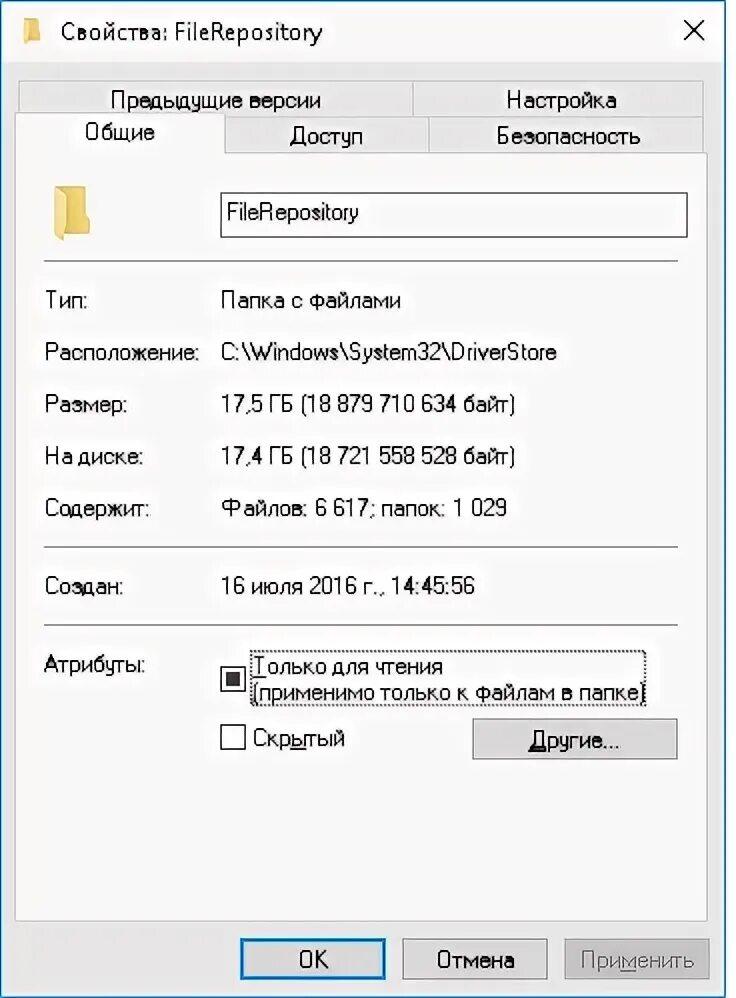736x998 pixels.
Task: Click the 'Файлов: 6 617; папок: 1 029' text
Action: (364, 507)
